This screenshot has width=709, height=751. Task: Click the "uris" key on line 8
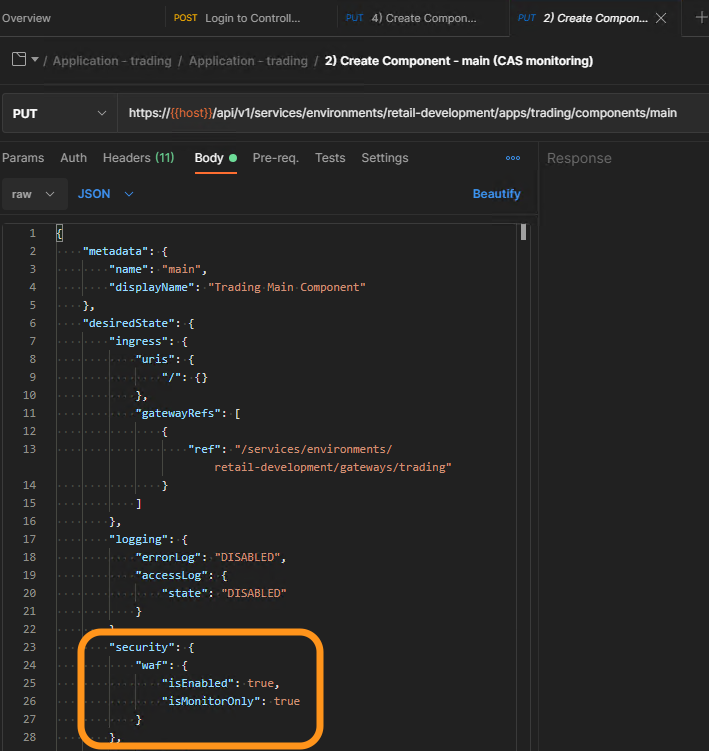click(x=155, y=359)
